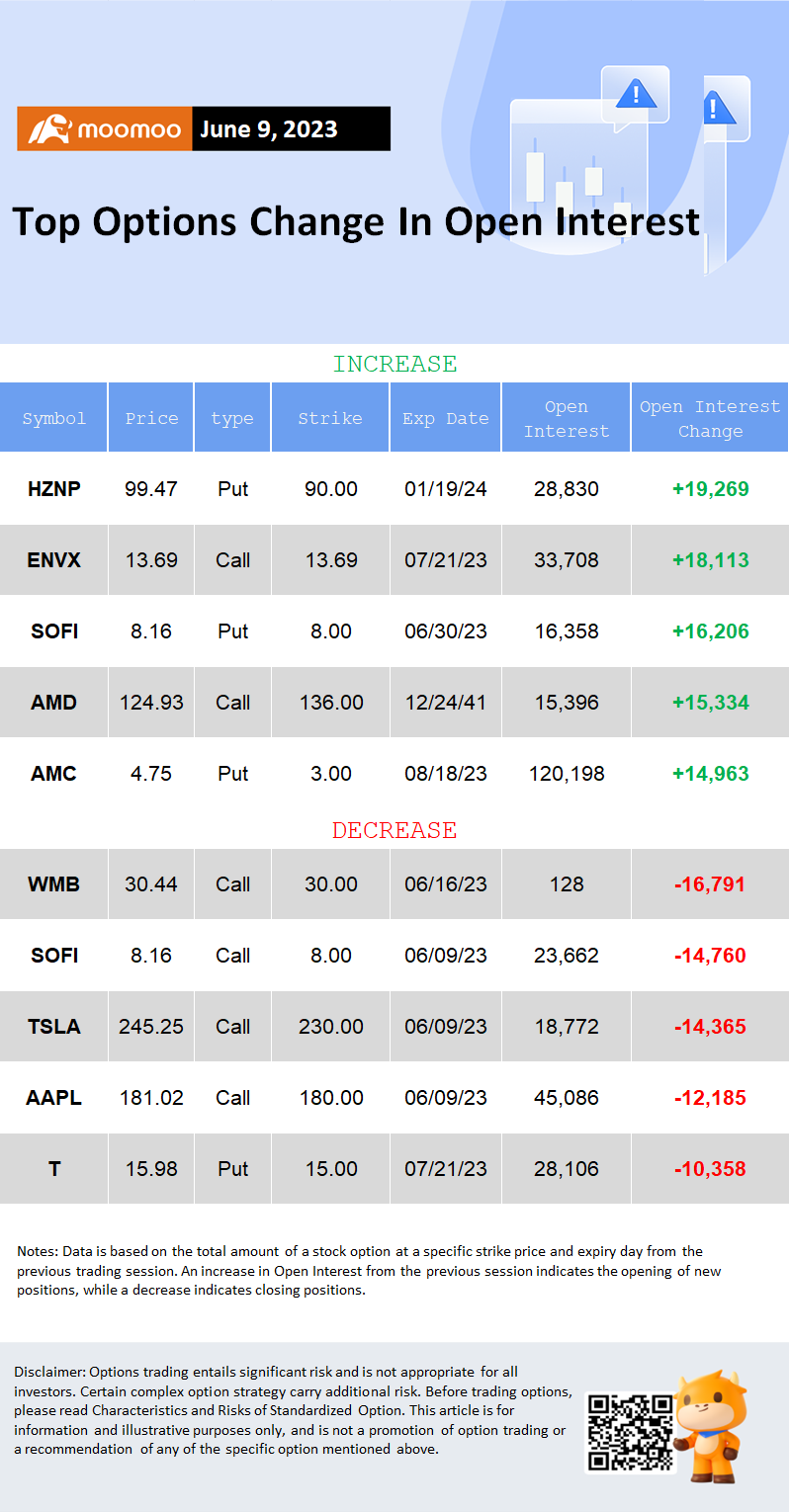Image resolution: width=789 pixels, height=1512 pixels.
Task: Click expiration date 01/19/24
Action: point(446,489)
